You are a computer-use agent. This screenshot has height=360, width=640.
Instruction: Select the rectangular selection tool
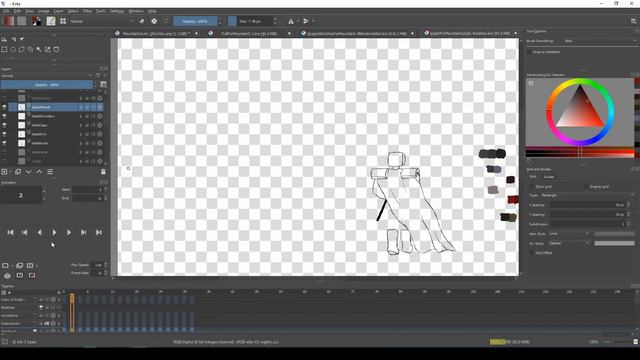click(x=4, y=49)
